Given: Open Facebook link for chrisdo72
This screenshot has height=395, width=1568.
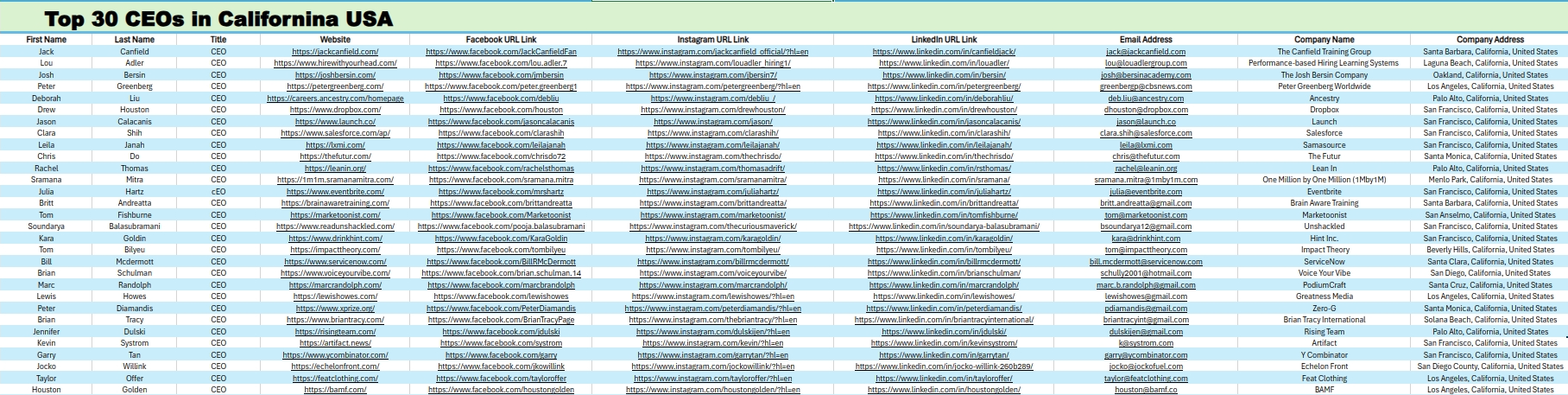Looking at the screenshot, I should click(x=501, y=156).
